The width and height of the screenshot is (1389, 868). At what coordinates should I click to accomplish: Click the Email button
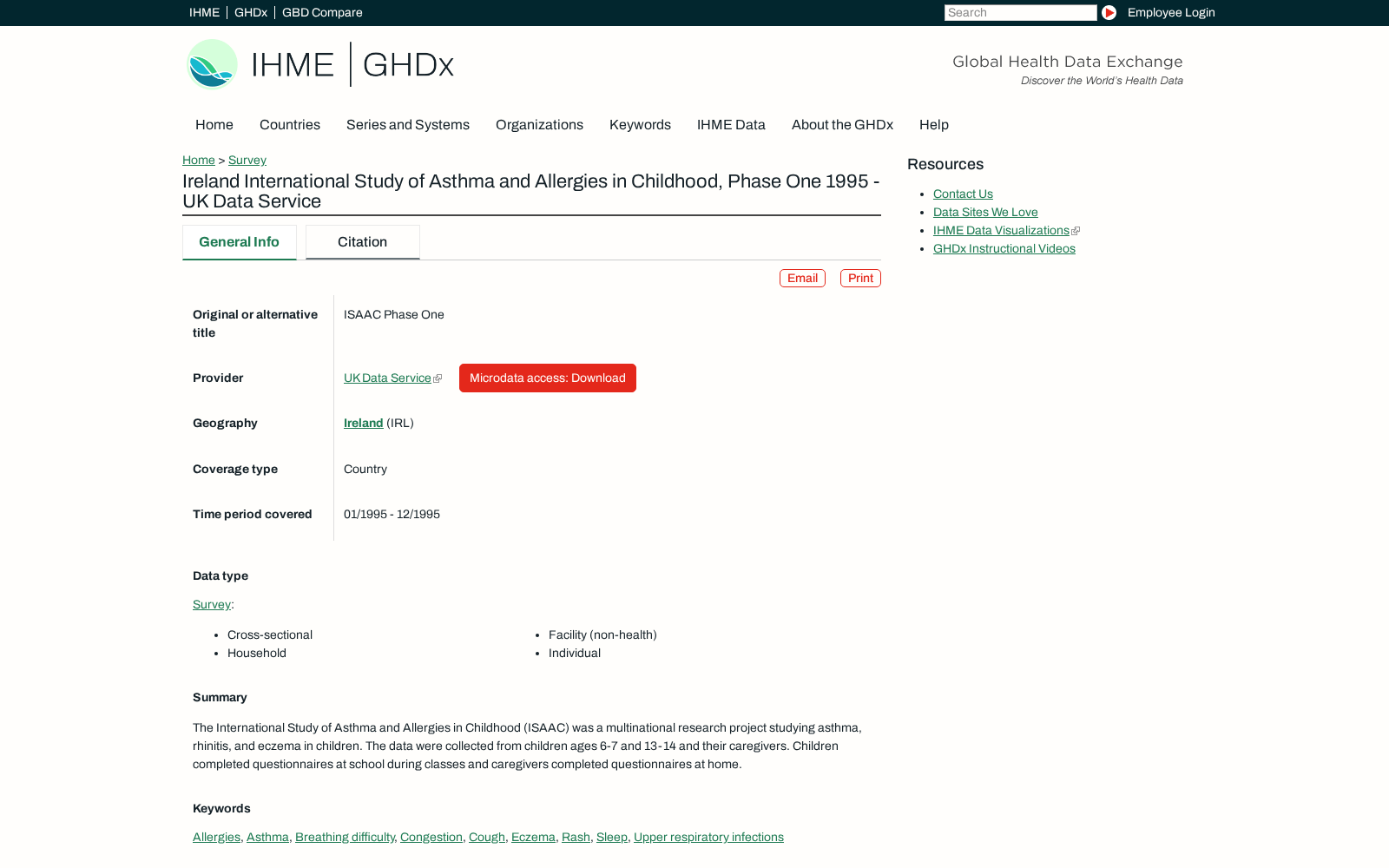802,278
